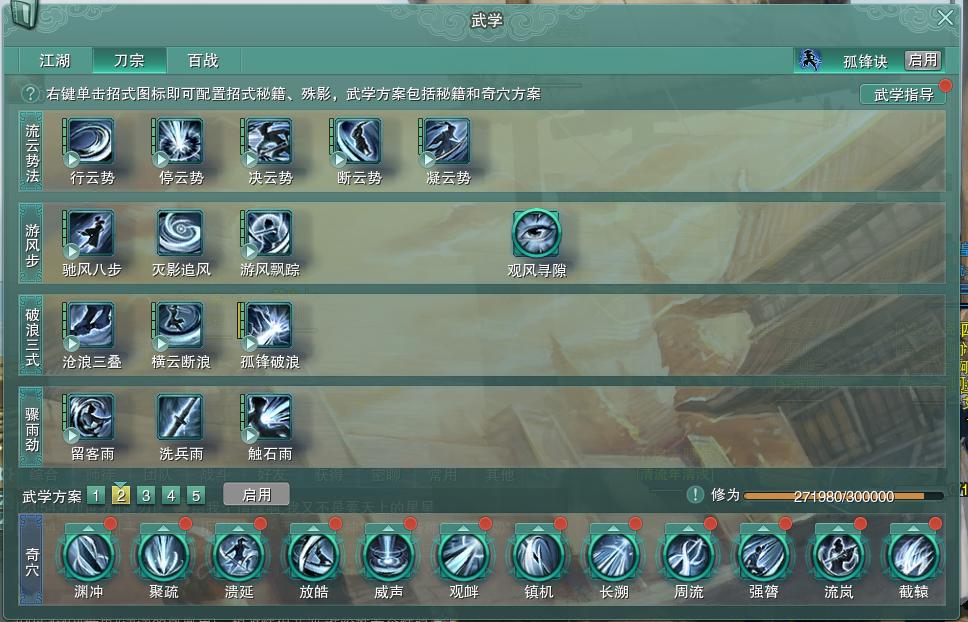Expand the 渊冲 talent slot

(x=89, y=555)
